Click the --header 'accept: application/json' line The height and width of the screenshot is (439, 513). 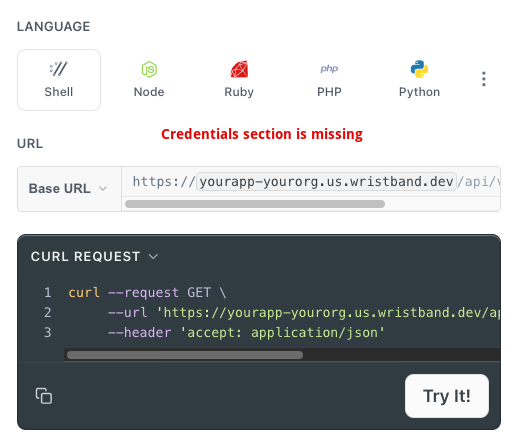pos(246,333)
